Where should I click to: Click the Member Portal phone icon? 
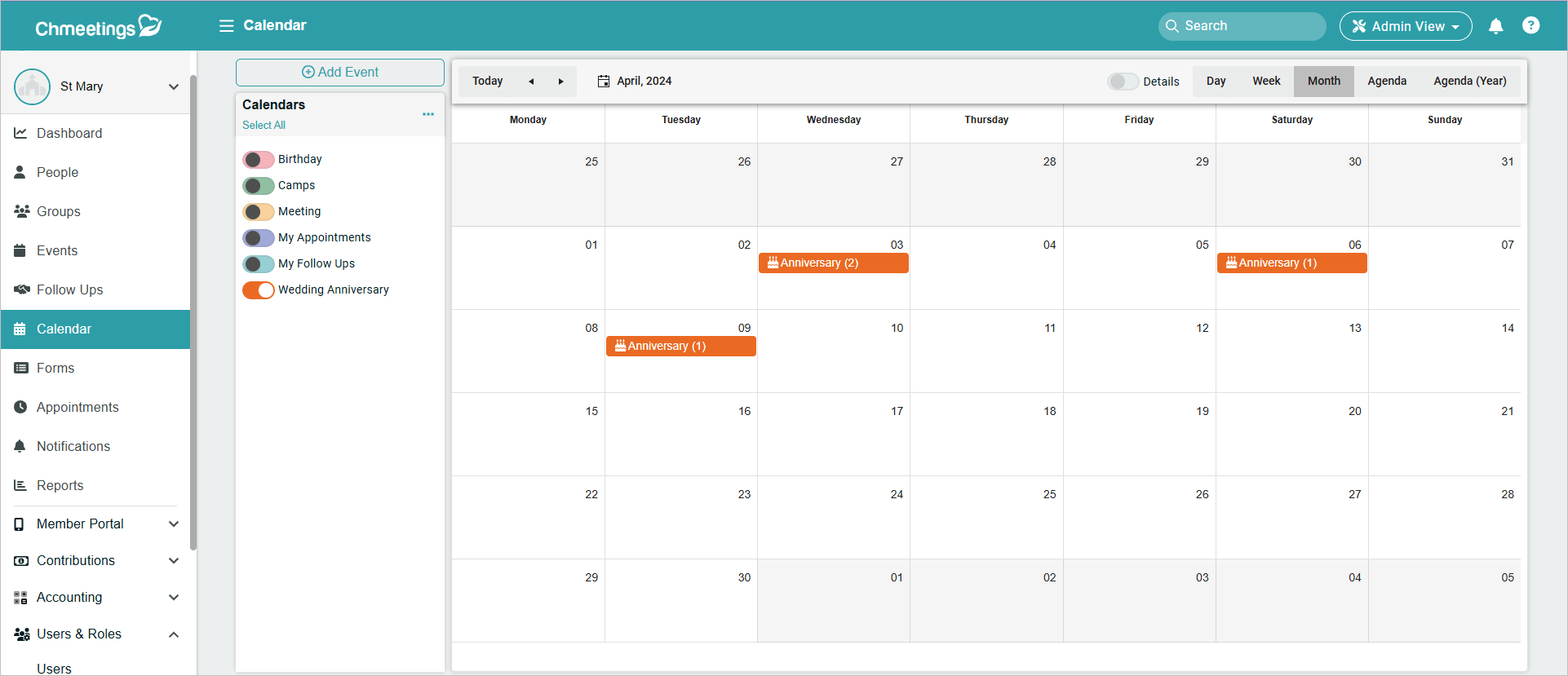(20, 524)
